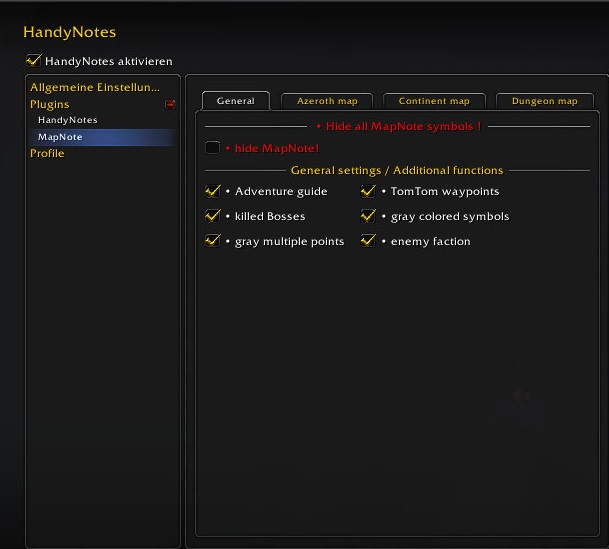
Task: Click the 'Hide all MapNote symbols' header
Action: (x=397, y=127)
